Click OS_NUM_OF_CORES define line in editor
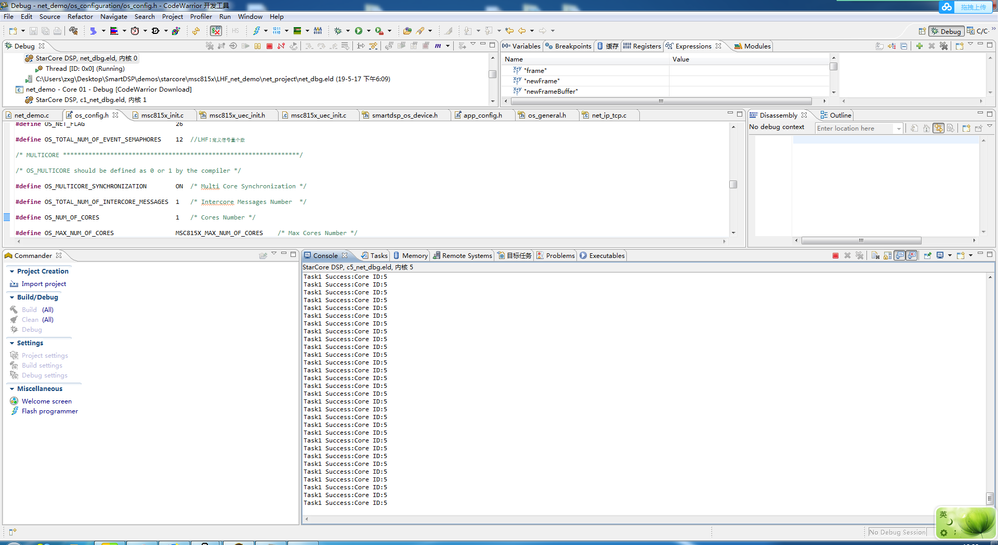 tap(135, 218)
